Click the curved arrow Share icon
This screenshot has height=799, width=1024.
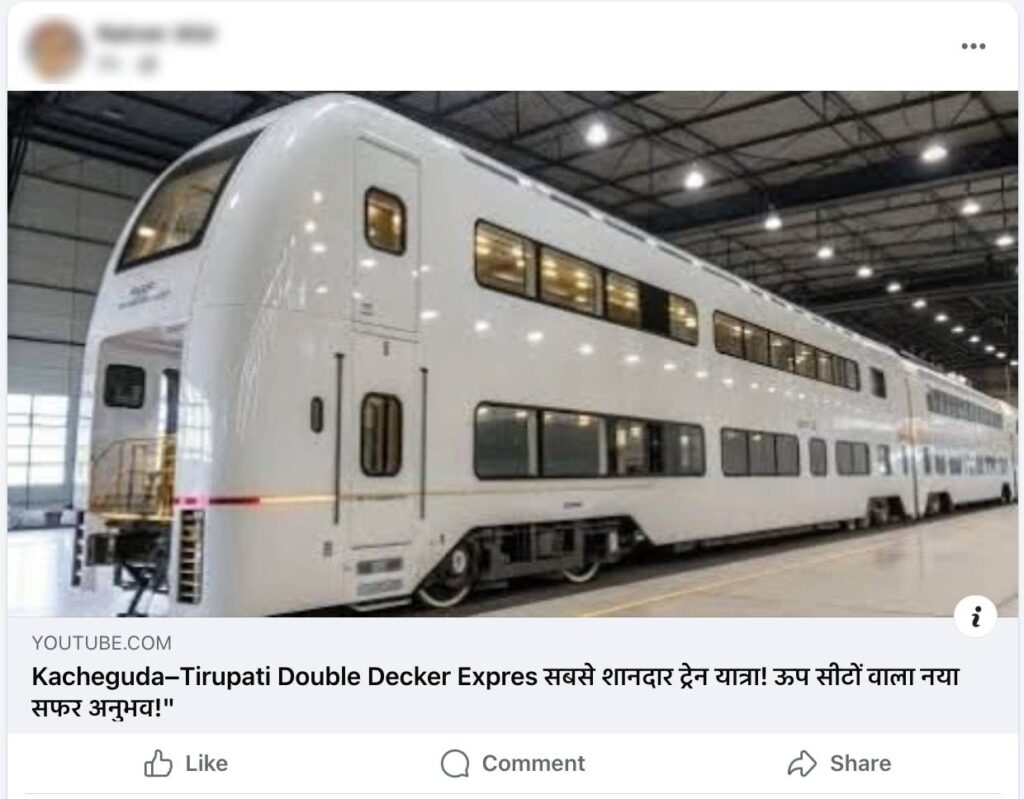[802, 763]
